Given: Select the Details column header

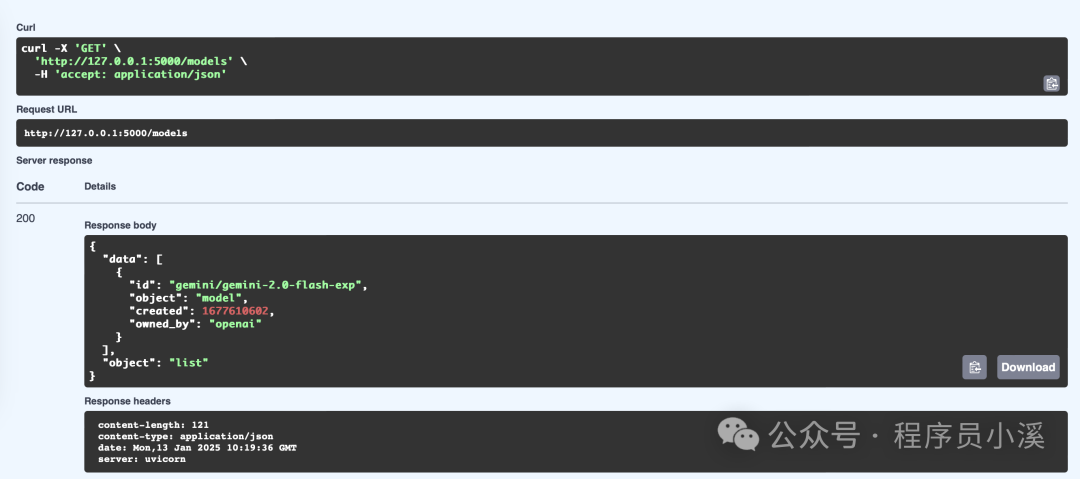Looking at the screenshot, I should [x=100, y=186].
